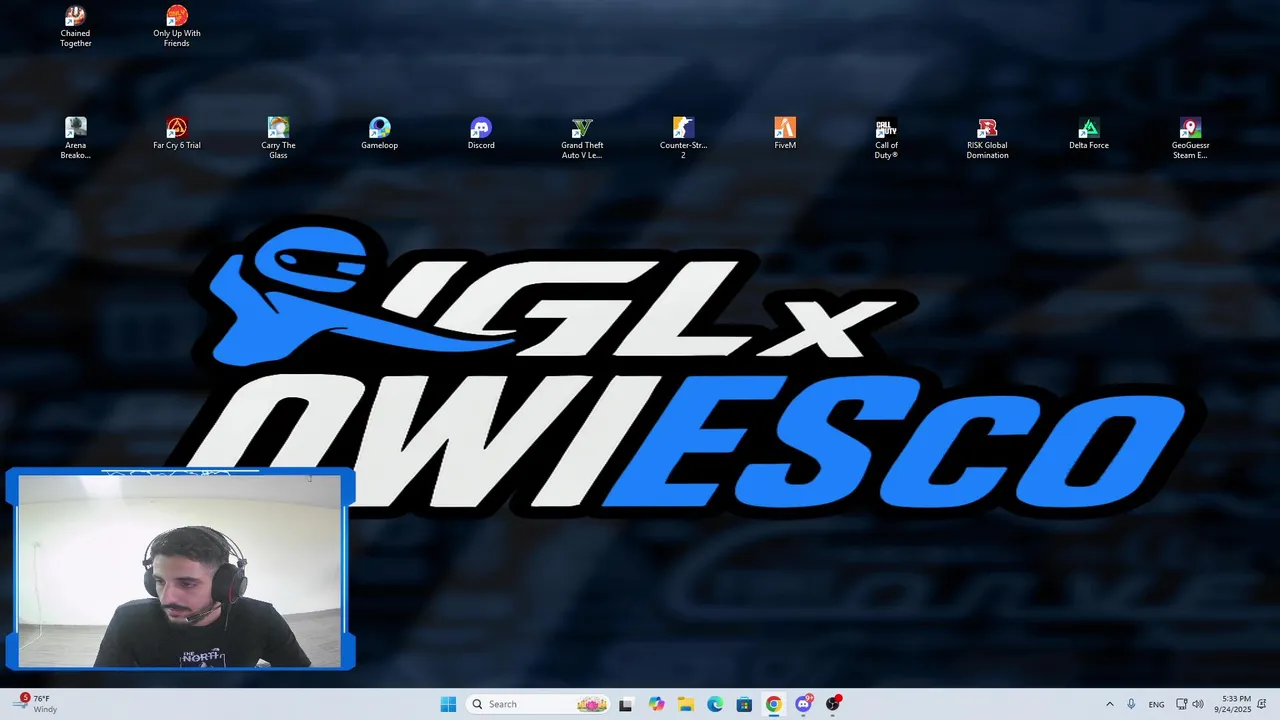Select the FiveM desktop shortcut
The image size is (1280, 720).
pos(785,134)
